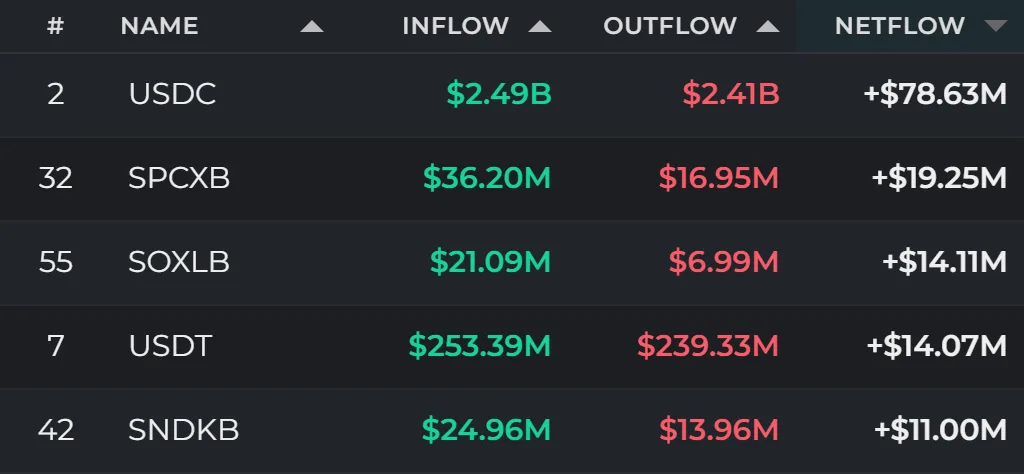The height and width of the screenshot is (474, 1024).
Task: Select SOXLB inflow $21.09M
Action: [490, 262]
